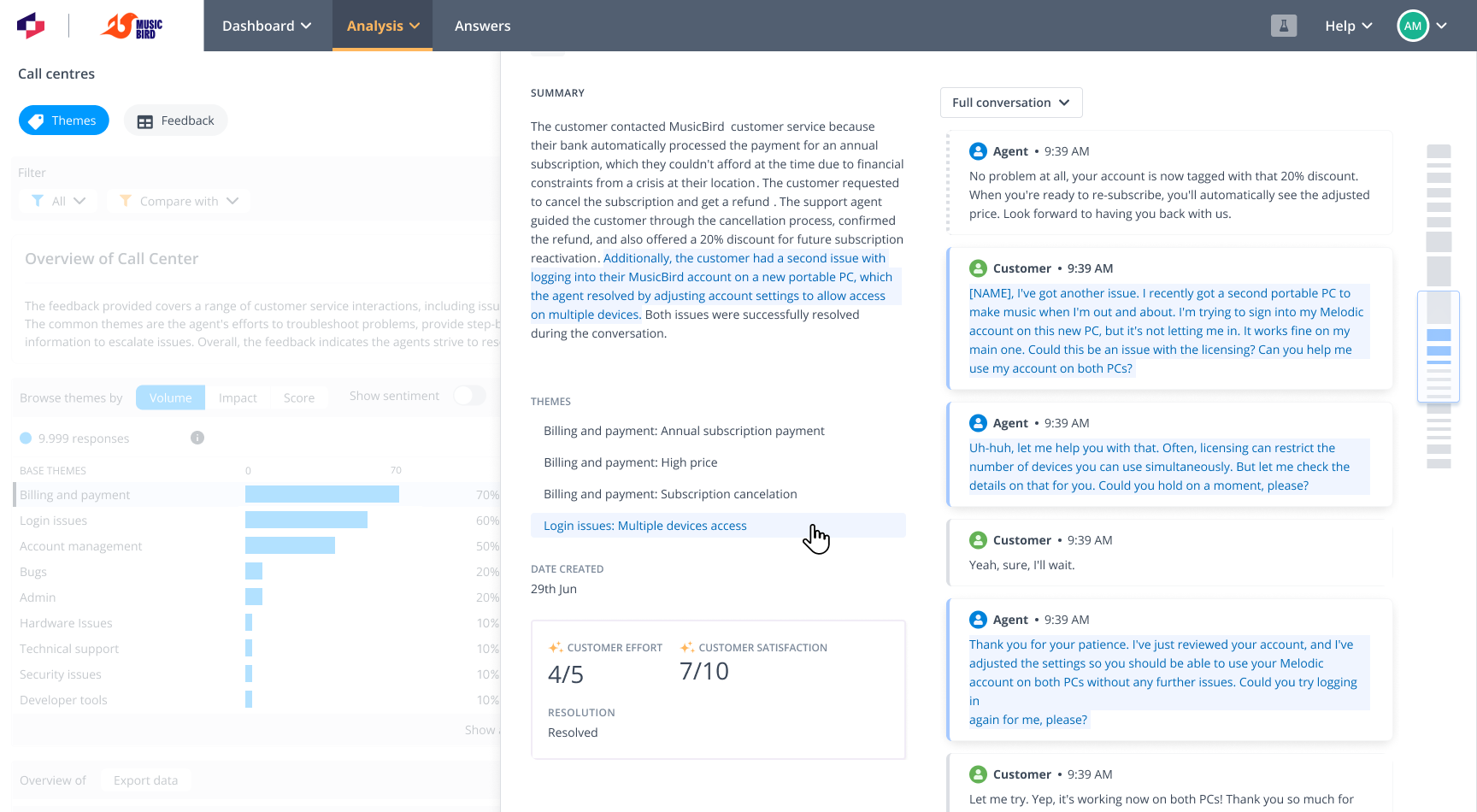Select theme 'Login issues: Multiple devices access'
The image size is (1477, 812).
[718, 526]
